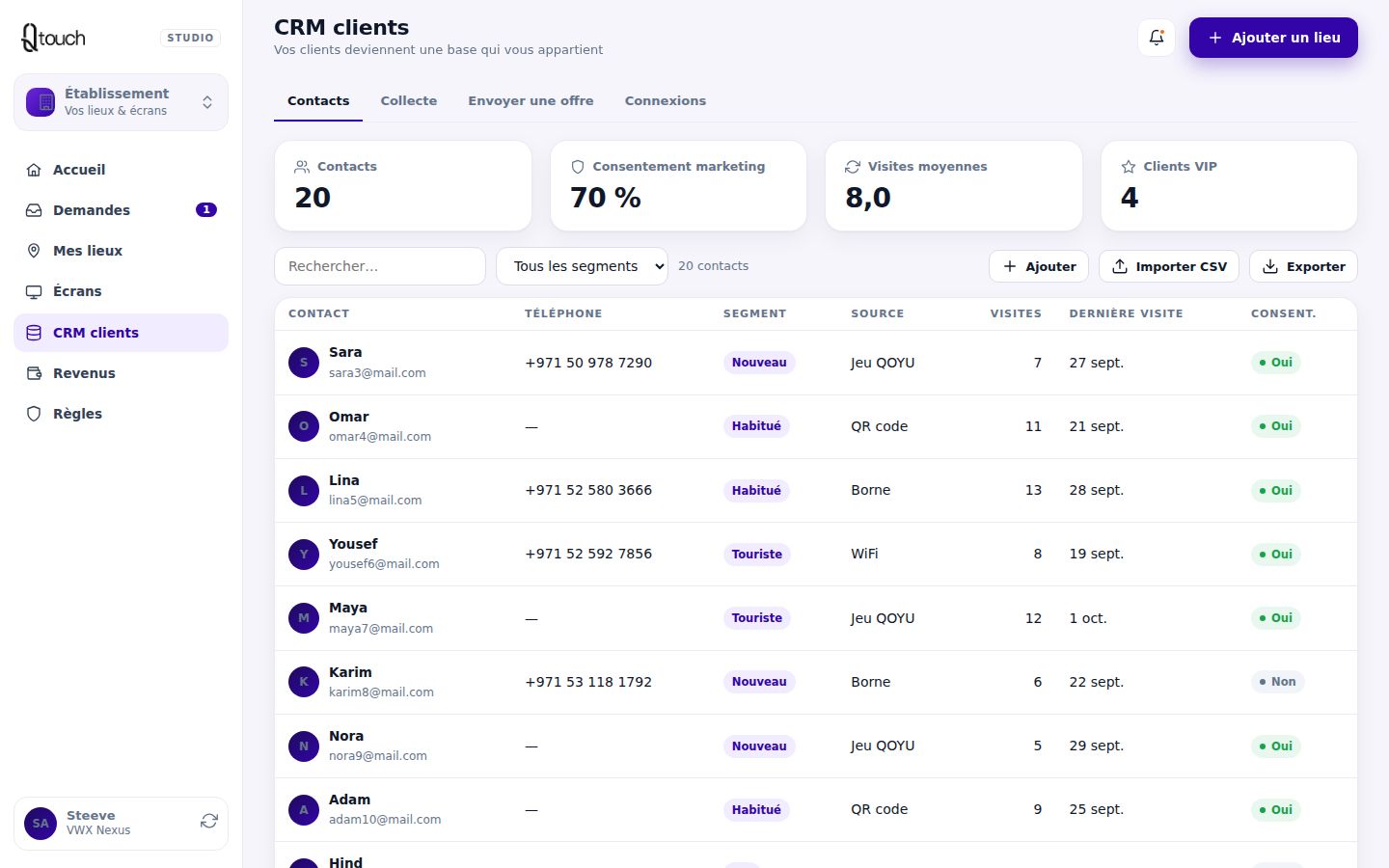
Task: Open Demandes in the sidebar
Action: (121, 210)
